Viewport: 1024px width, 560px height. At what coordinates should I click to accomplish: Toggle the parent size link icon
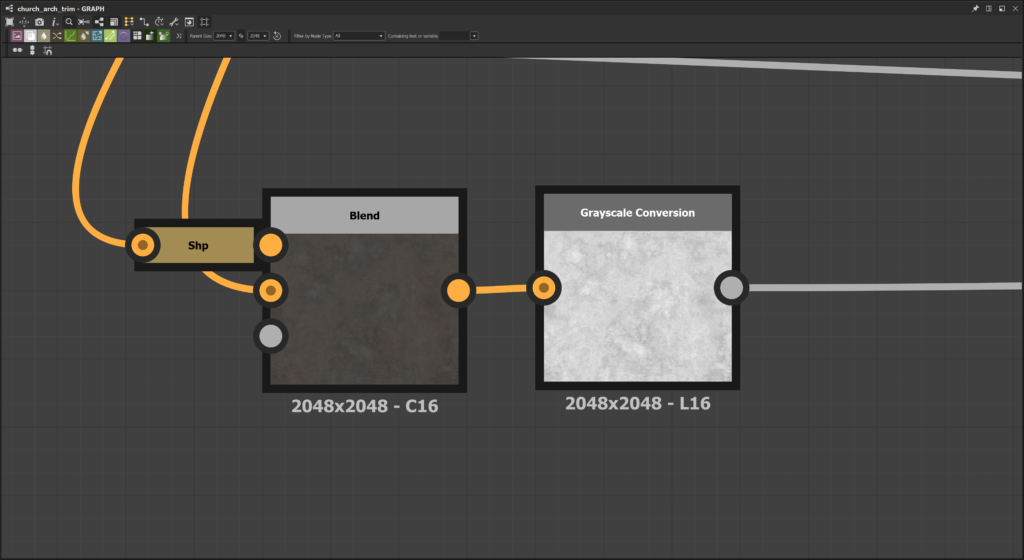point(240,36)
